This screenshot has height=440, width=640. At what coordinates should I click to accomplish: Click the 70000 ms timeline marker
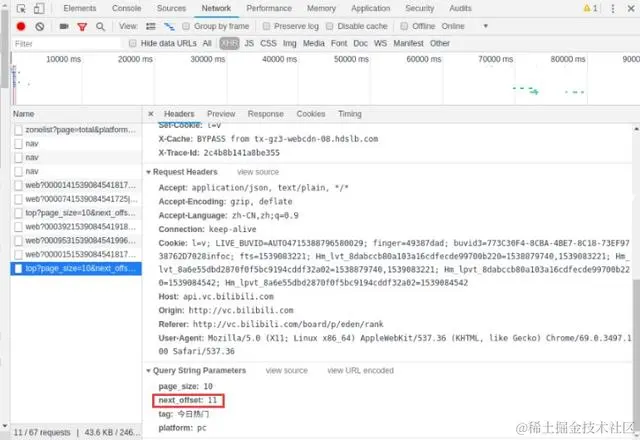(x=496, y=59)
